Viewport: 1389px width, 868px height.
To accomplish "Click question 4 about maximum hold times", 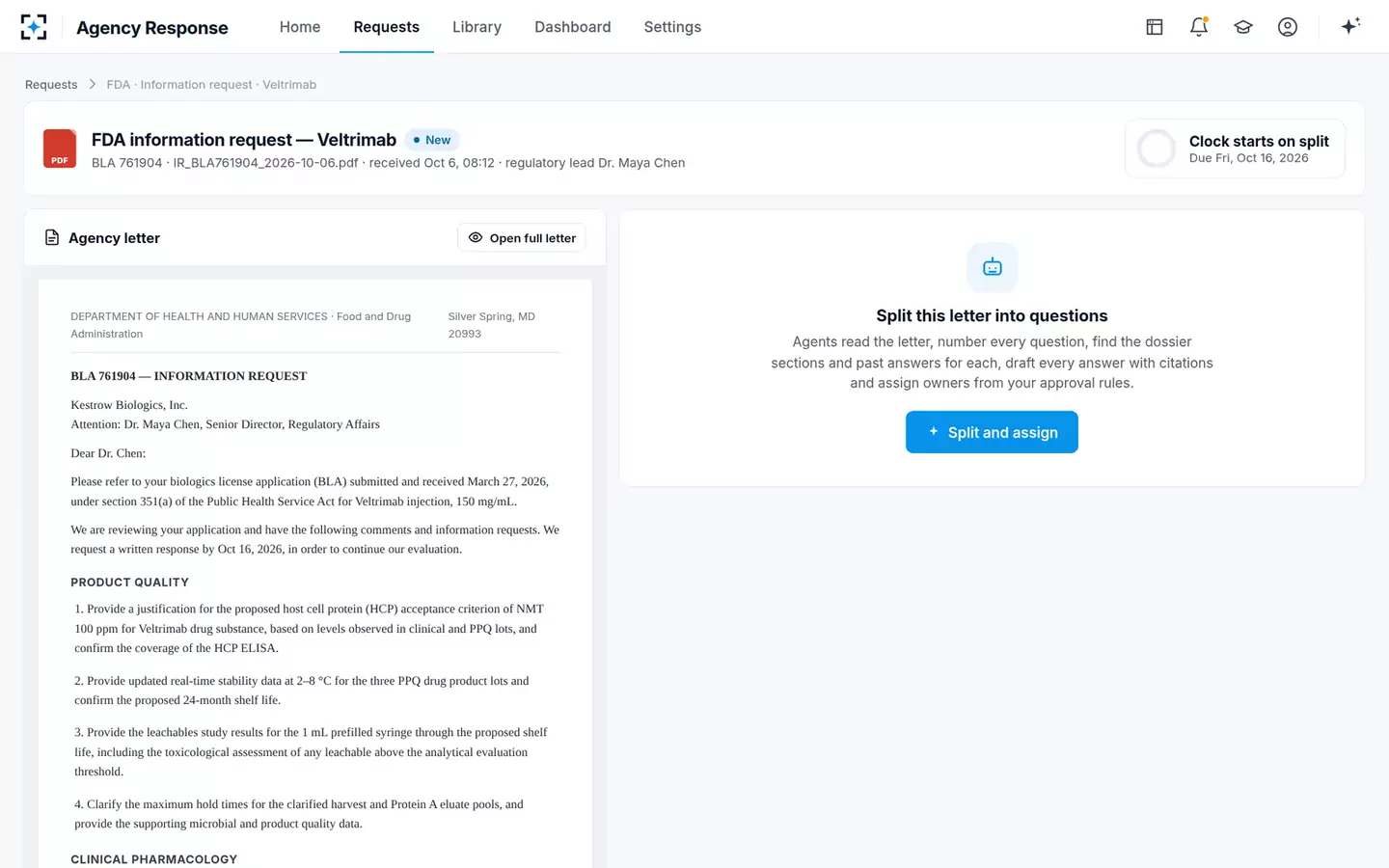I will click(299, 814).
